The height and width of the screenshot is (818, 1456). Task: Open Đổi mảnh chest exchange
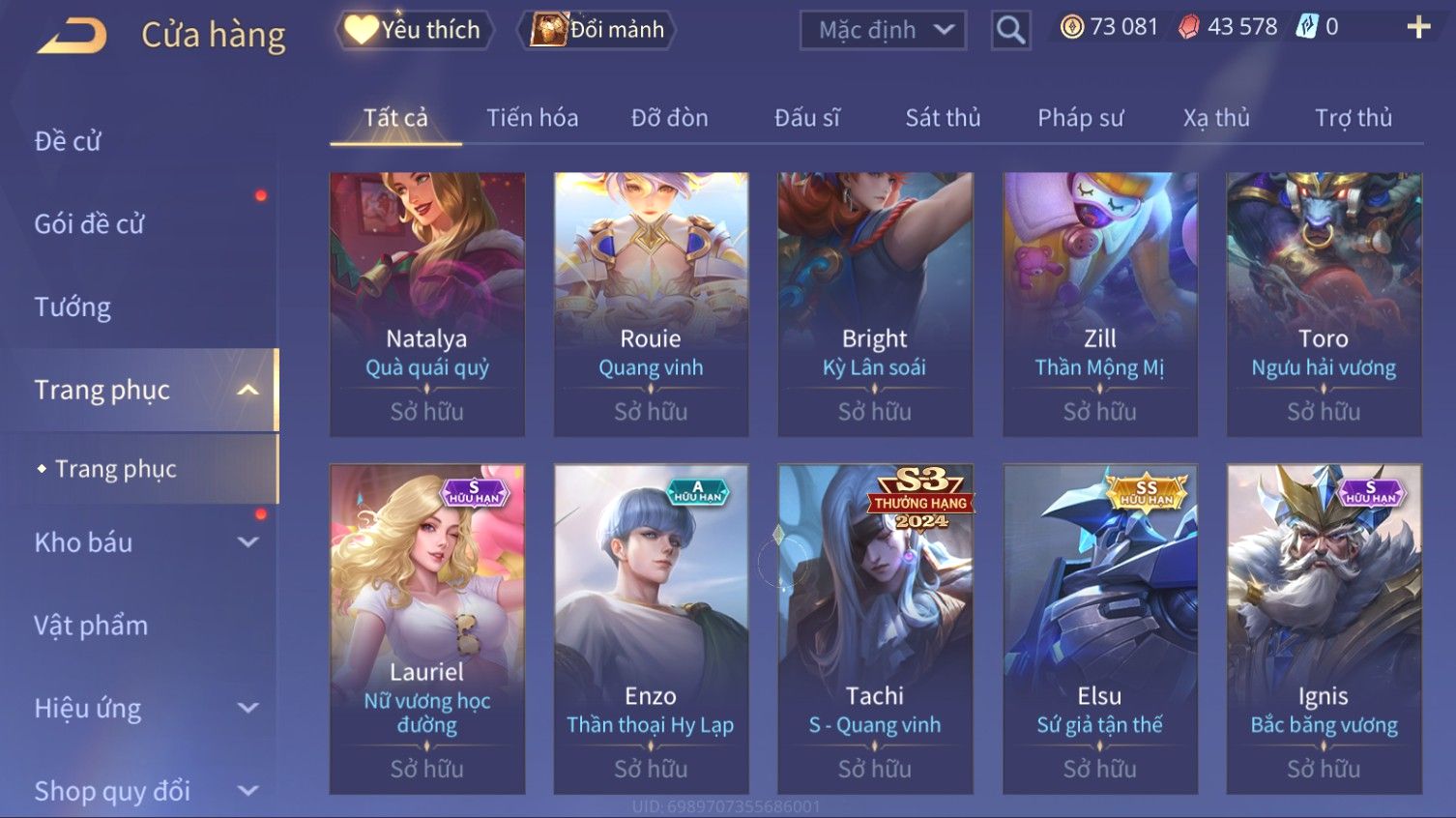pos(597,30)
